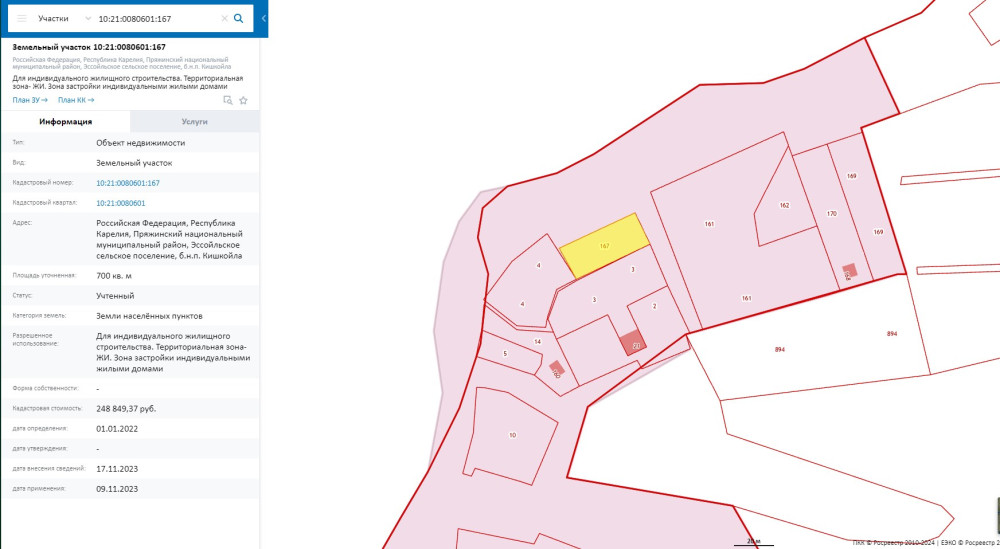
Task: Clear the search field with X icon
Action: click(222, 19)
